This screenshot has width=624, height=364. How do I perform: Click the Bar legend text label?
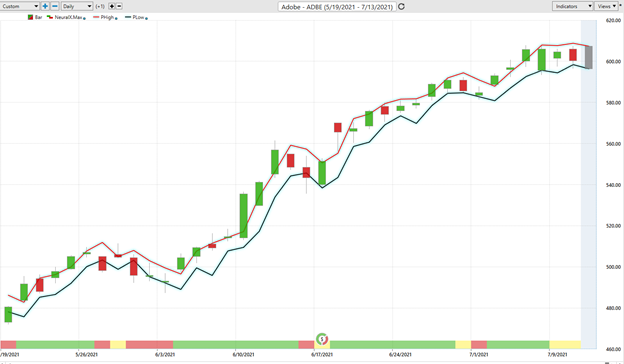(x=38, y=18)
